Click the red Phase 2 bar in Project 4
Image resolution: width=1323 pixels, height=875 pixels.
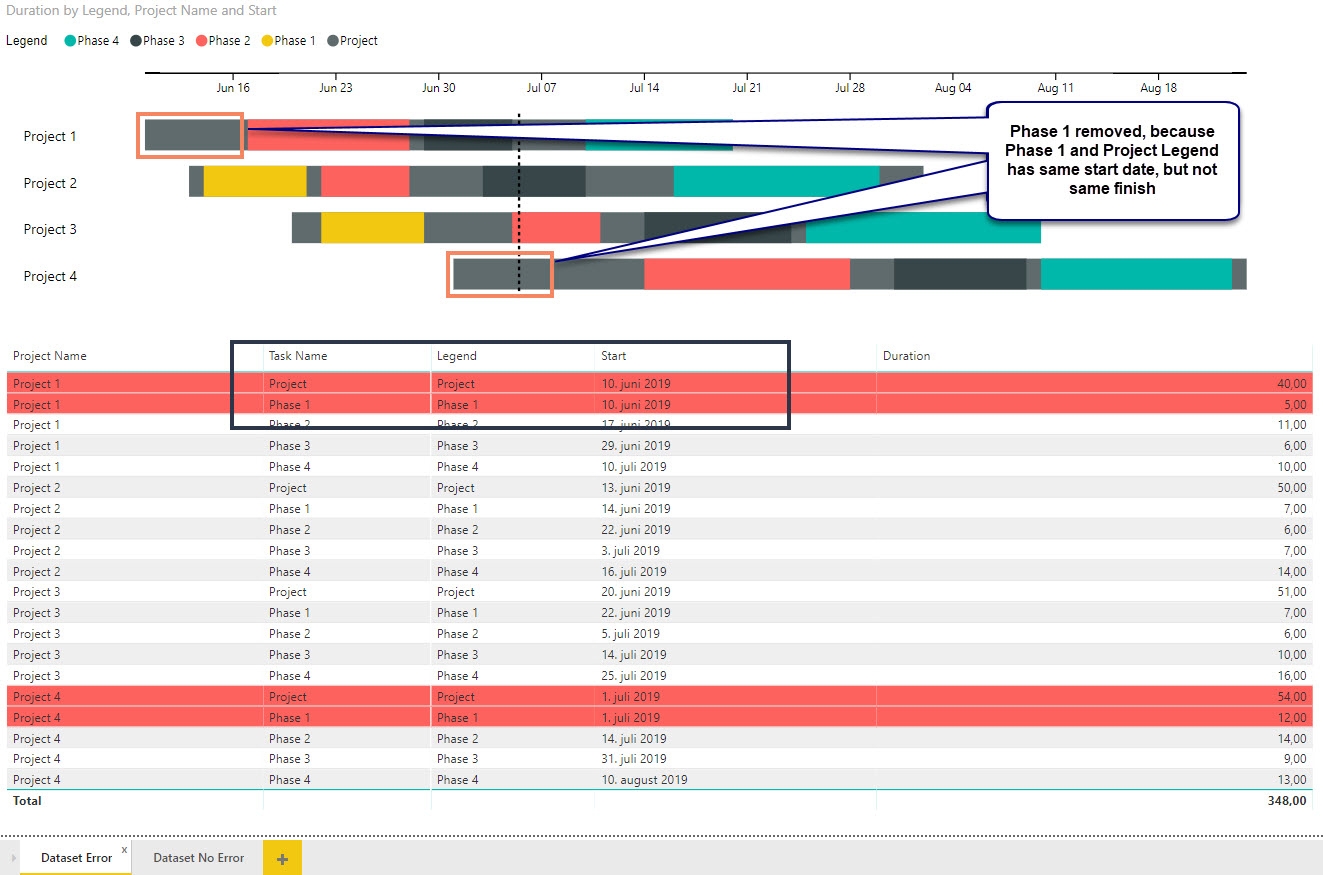[746, 274]
